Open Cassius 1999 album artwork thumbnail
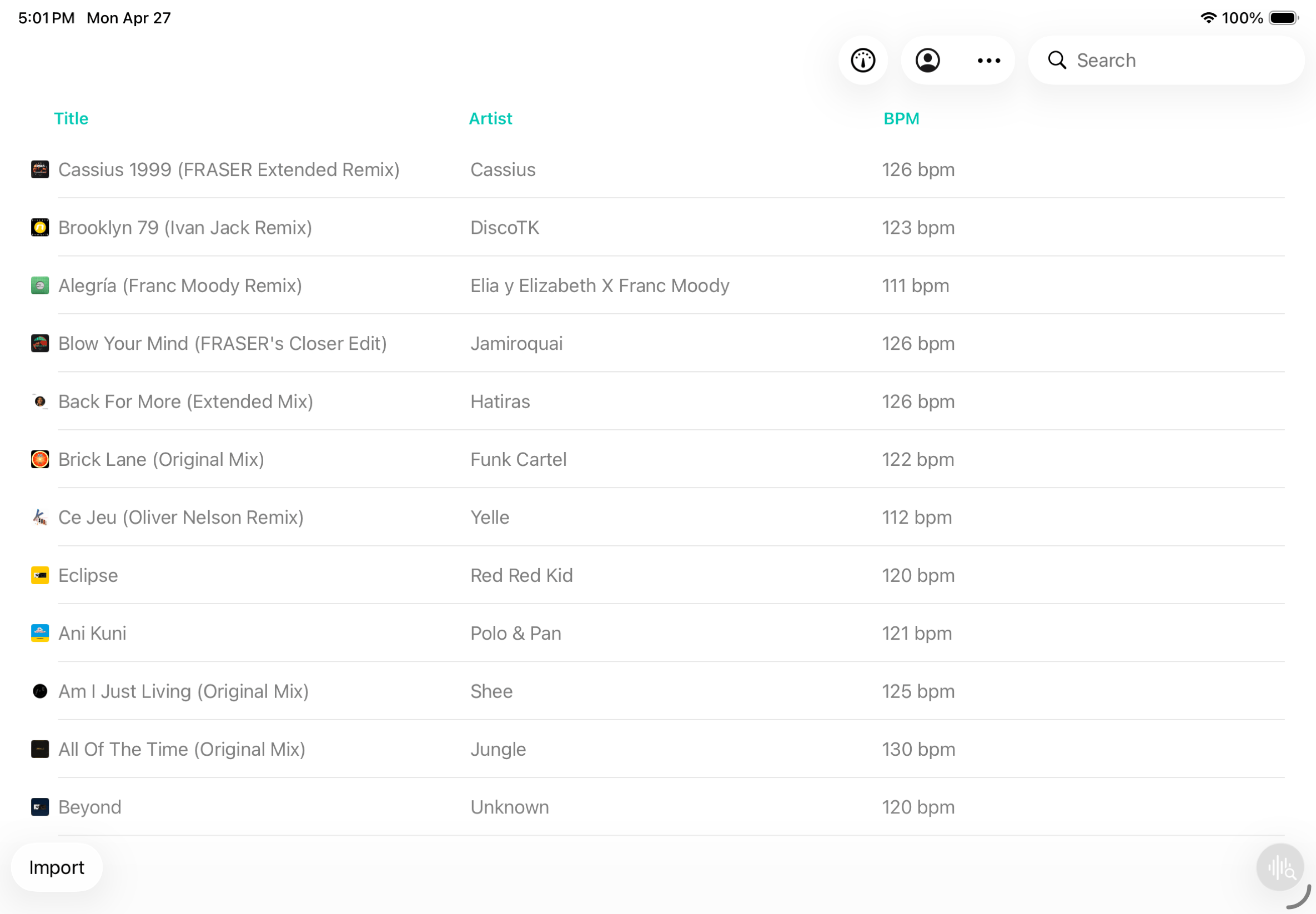 click(x=40, y=169)
